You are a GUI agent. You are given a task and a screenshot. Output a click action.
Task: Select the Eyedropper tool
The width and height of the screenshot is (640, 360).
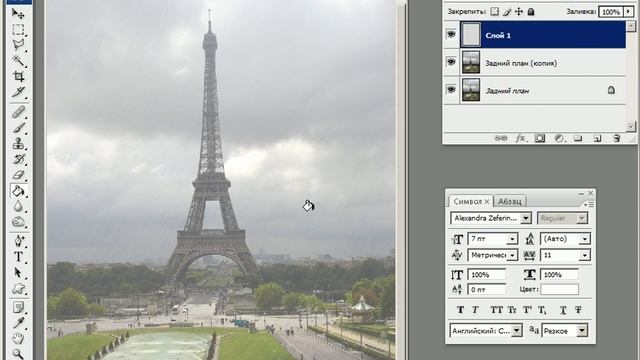(18, 323)
